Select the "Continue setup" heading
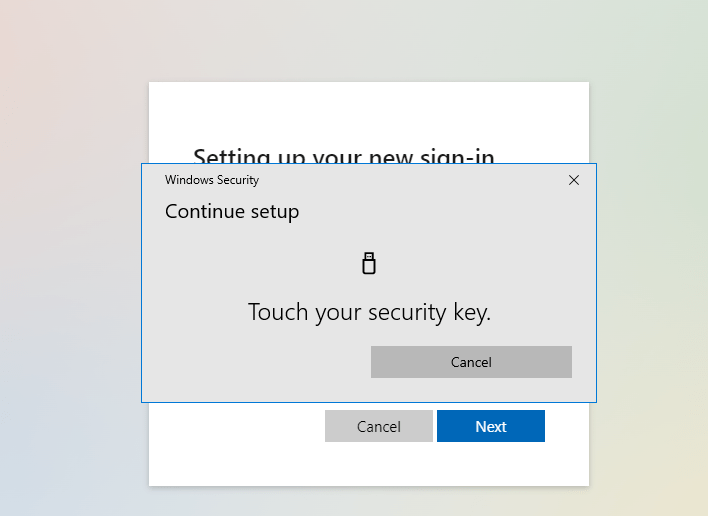The image size is (708, 516). (232, 211)
